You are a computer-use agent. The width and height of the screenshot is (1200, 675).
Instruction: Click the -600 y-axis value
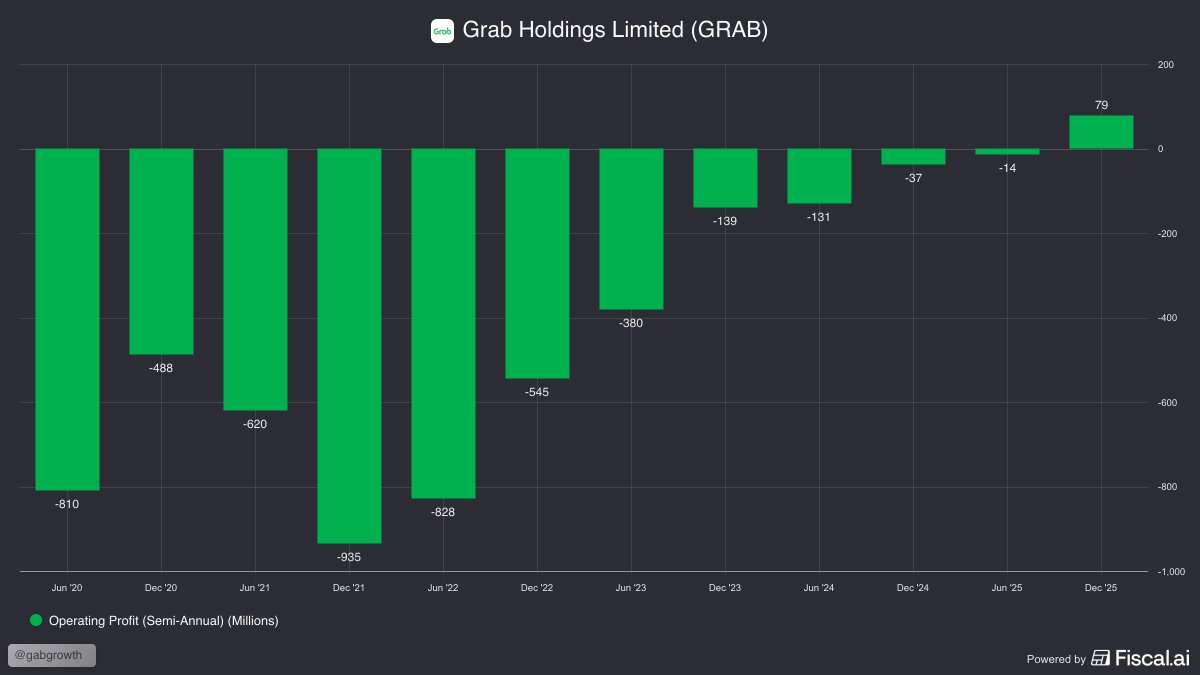tap(1168, 403)
